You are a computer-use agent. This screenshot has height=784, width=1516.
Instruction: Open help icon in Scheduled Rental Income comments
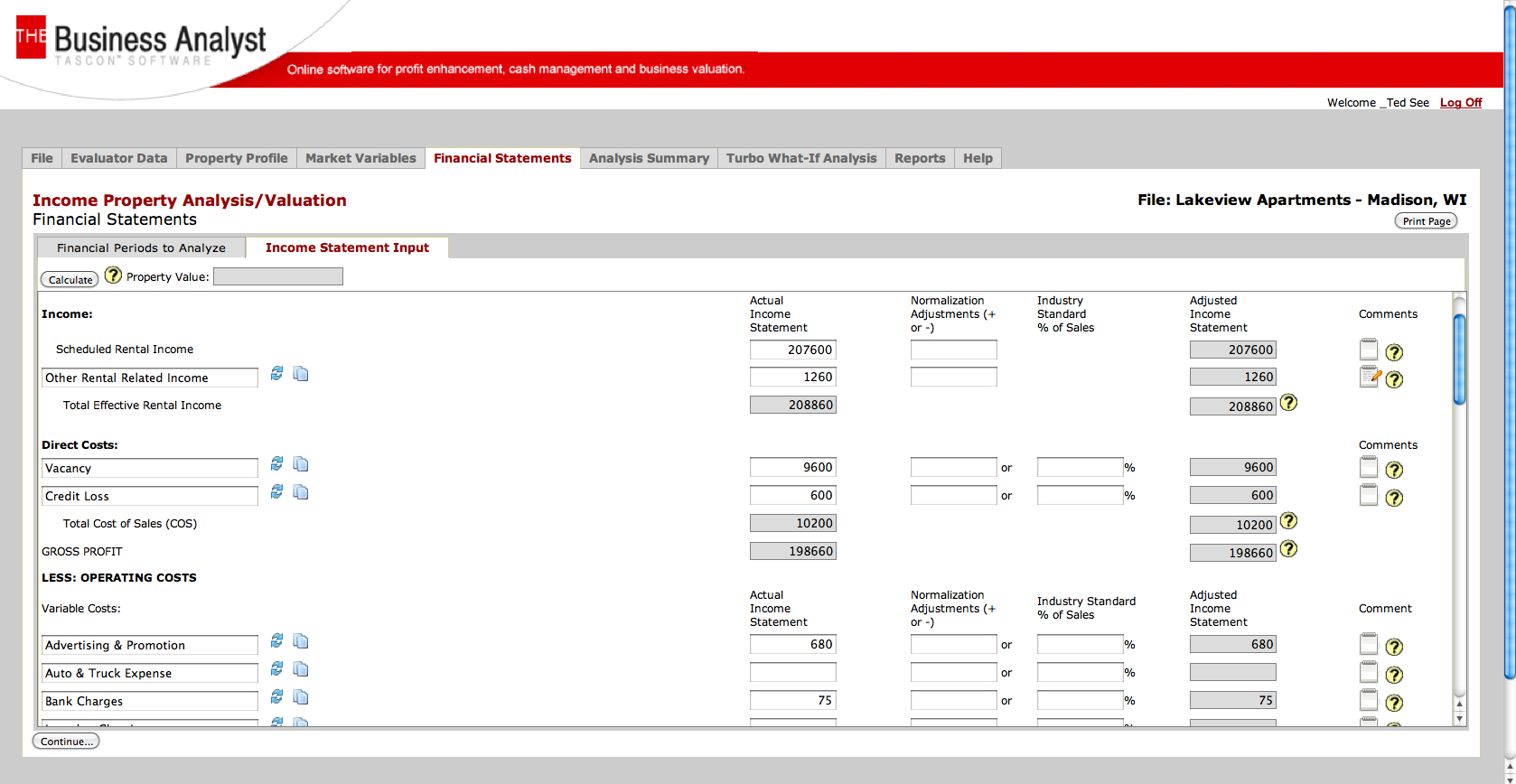(1394, 352)
